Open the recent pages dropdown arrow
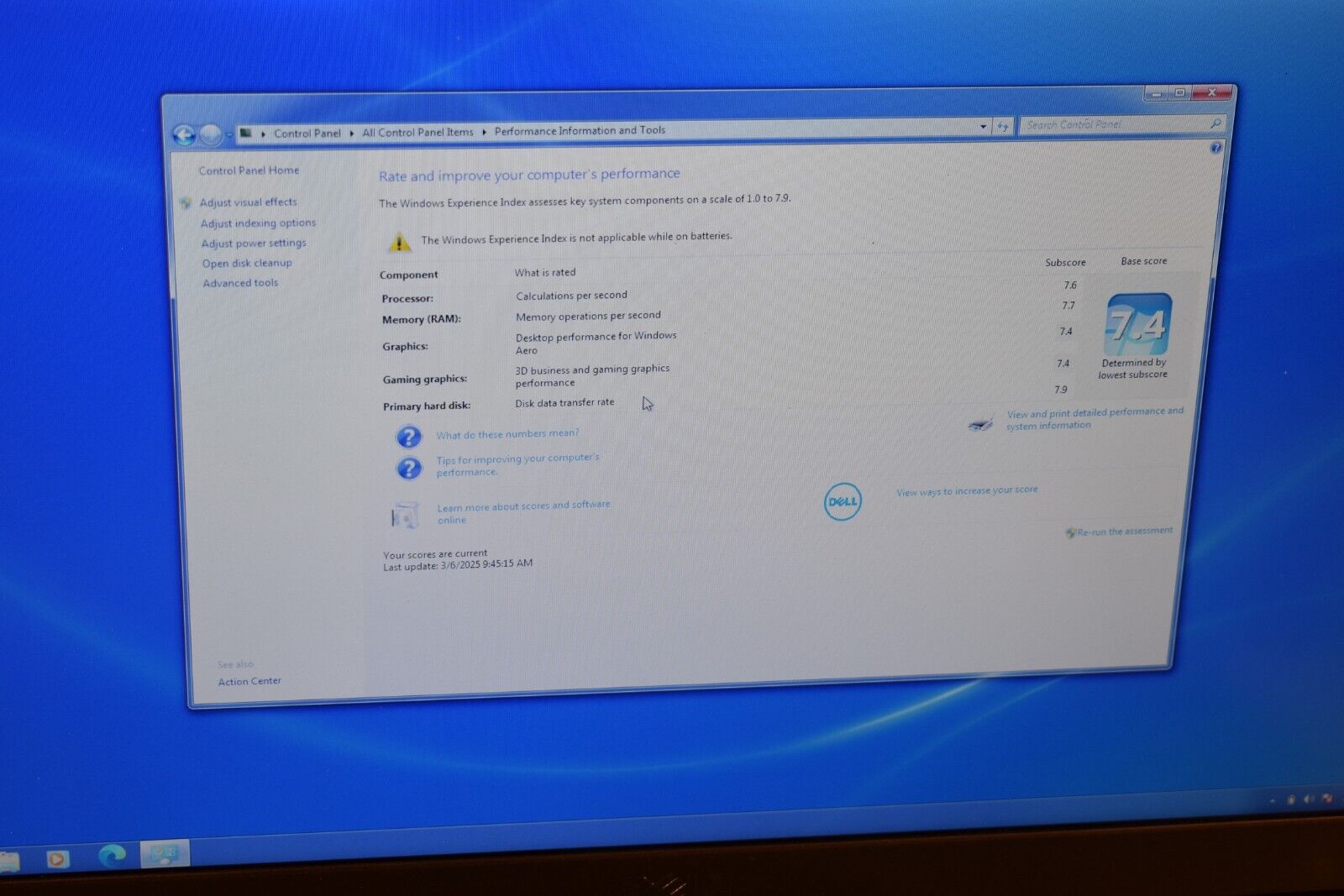This screenshot has width=1344, height=896. click(228, 134)
